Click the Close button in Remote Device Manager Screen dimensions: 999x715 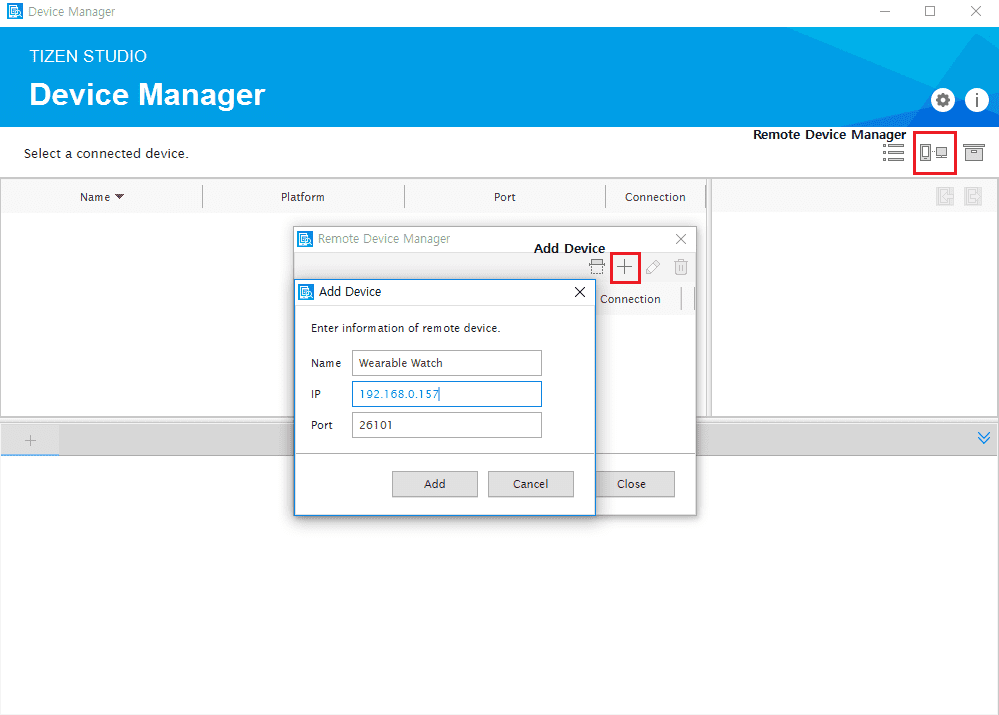pos(631,484)
